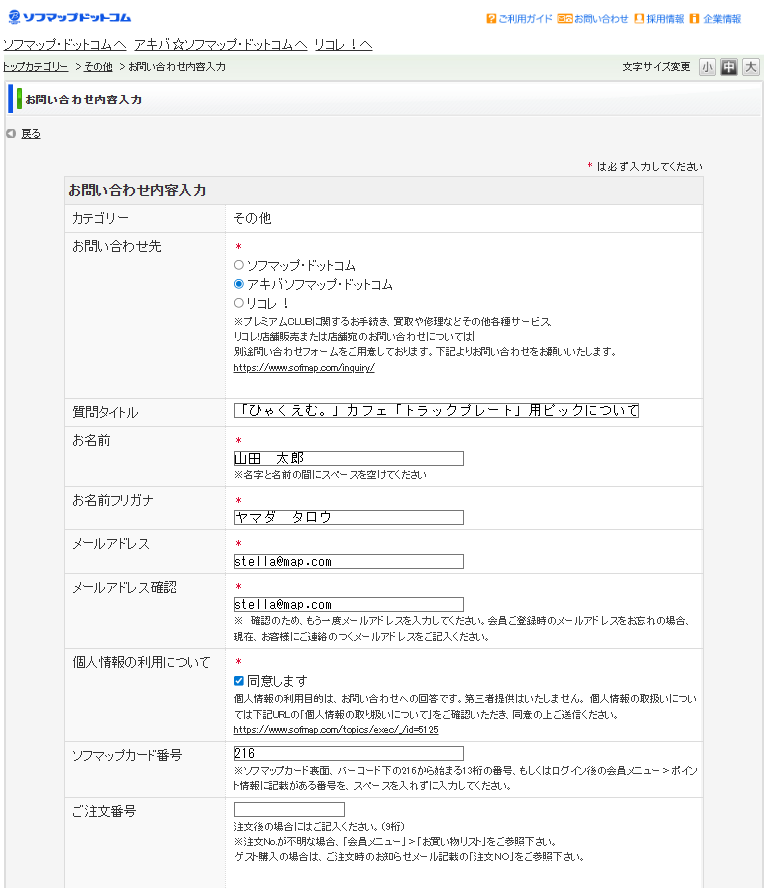Image resolution: width=764 pixels, height=888 pixels.
Task: Toggle the 同意します checkbox
Action: 239,681
